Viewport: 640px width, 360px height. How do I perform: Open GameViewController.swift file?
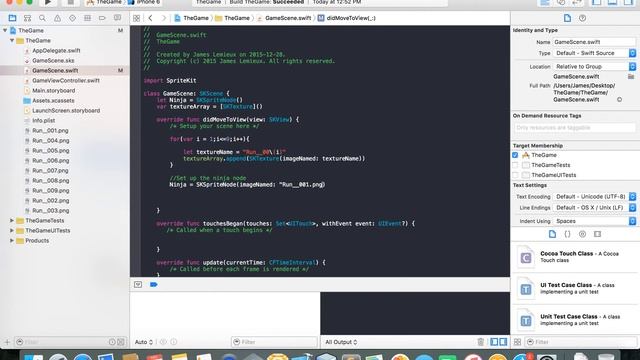point(66,80)
